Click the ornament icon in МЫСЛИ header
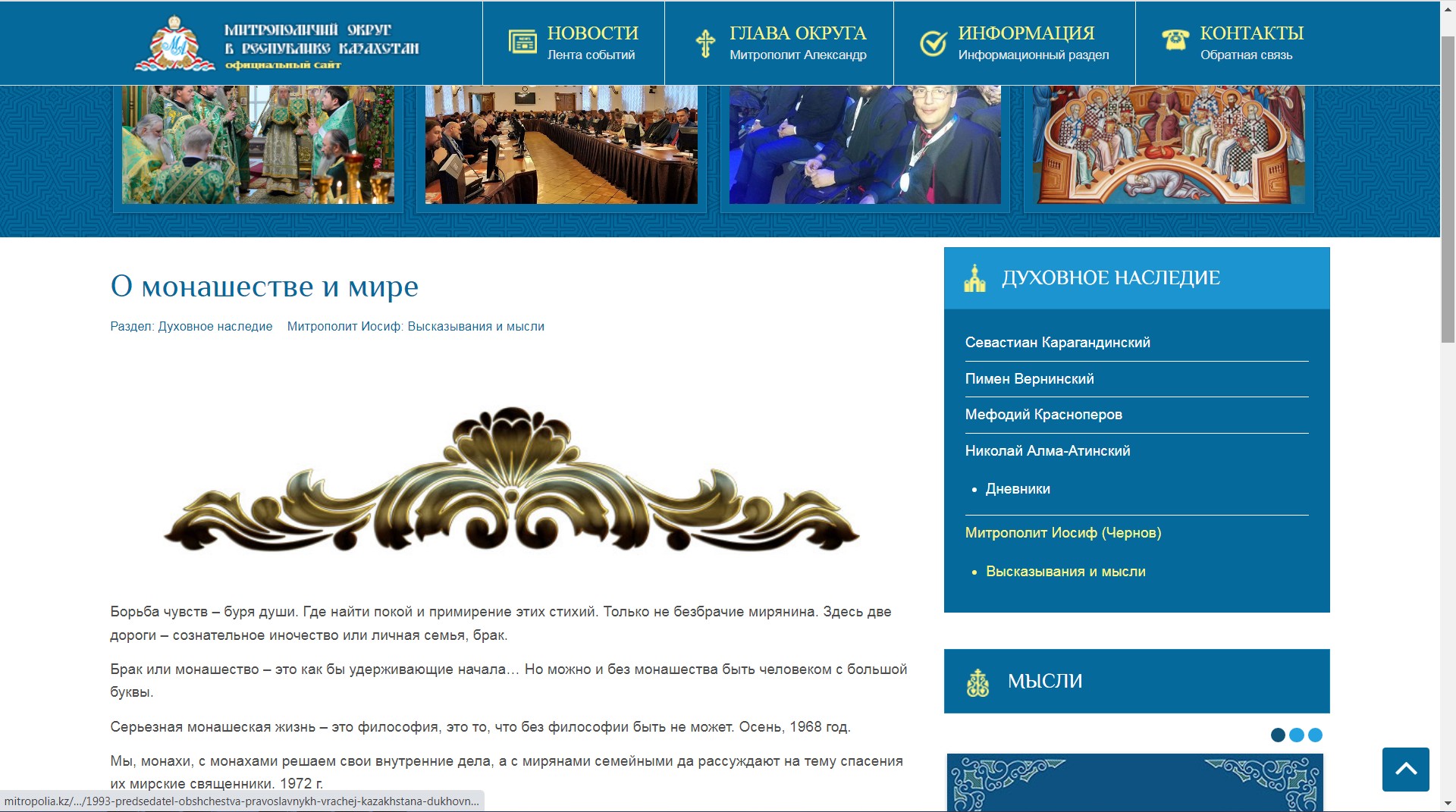The width and height of the screenshot is (1456, 812). (x=977, y=682)
